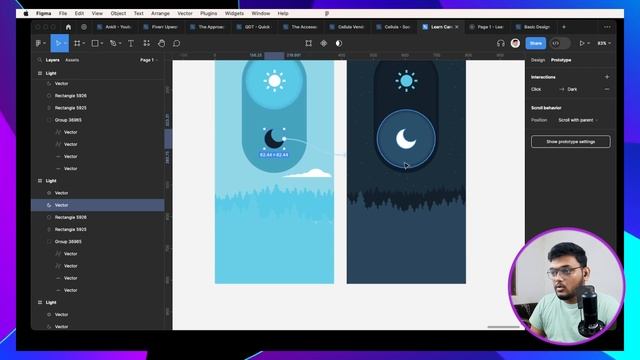Screen dimensions: 640x360
Task: Click Show prototype settings button
Action: click(571, 142)
